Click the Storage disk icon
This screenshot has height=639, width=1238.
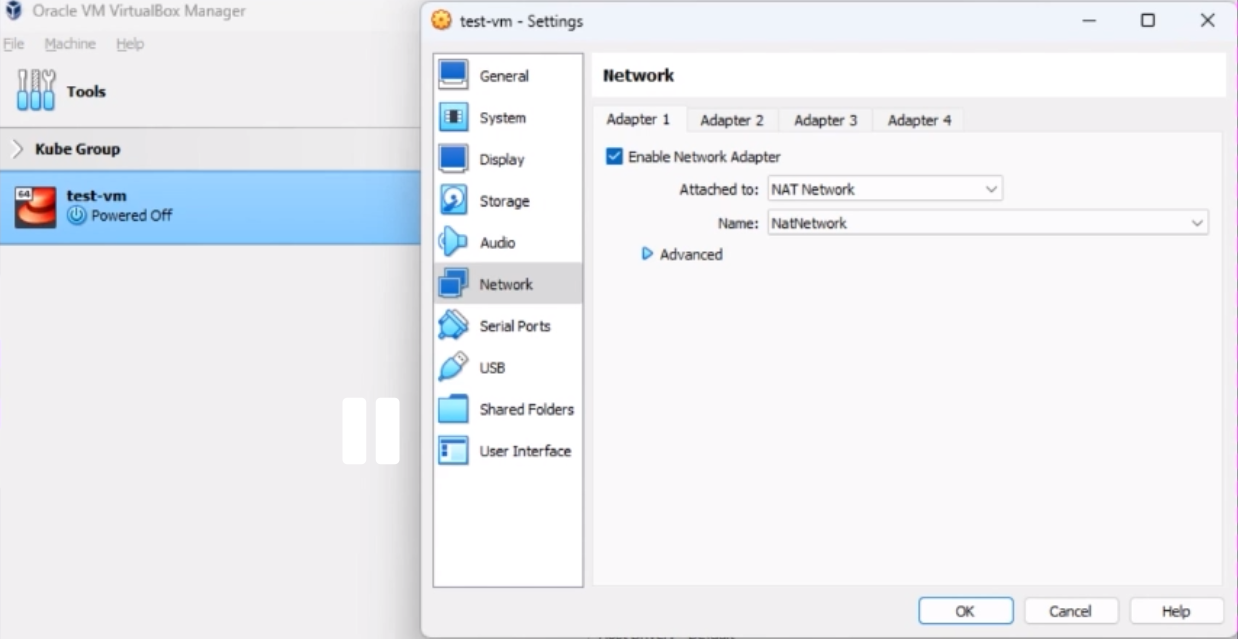pyautogui.click(x=453, y=201)
